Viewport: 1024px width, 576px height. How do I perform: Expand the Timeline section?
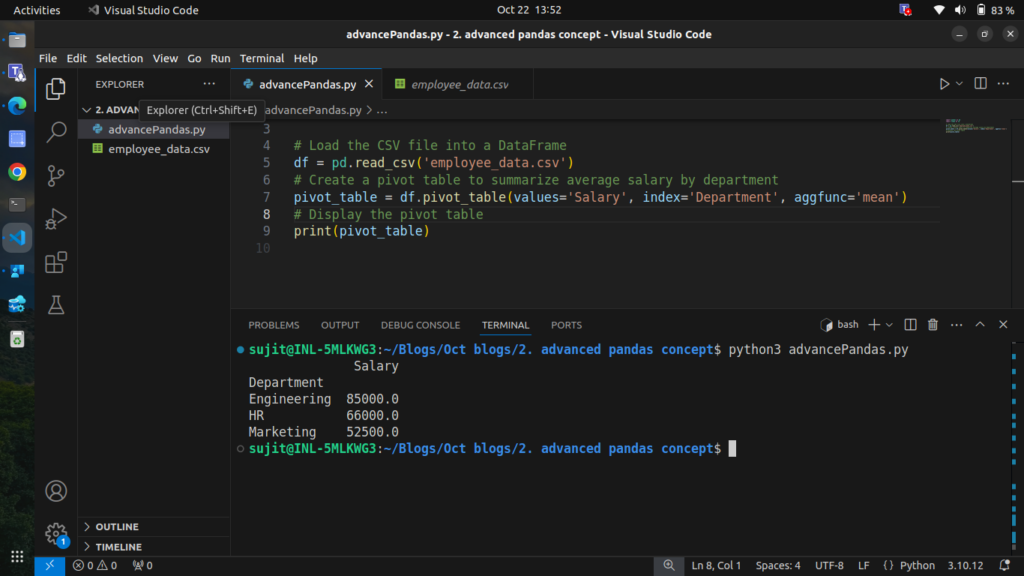point(118,547)
